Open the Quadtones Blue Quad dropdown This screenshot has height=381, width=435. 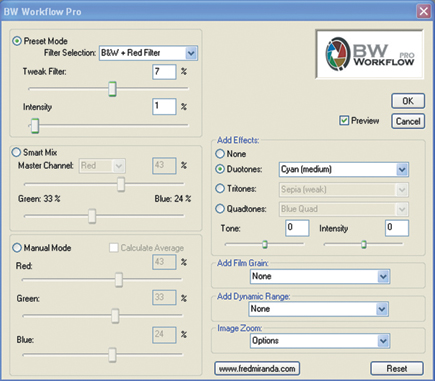(344, 209)
